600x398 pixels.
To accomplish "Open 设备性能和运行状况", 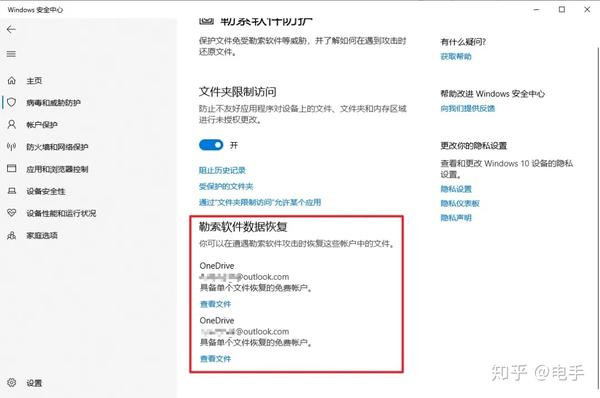I will coord(61,213).
